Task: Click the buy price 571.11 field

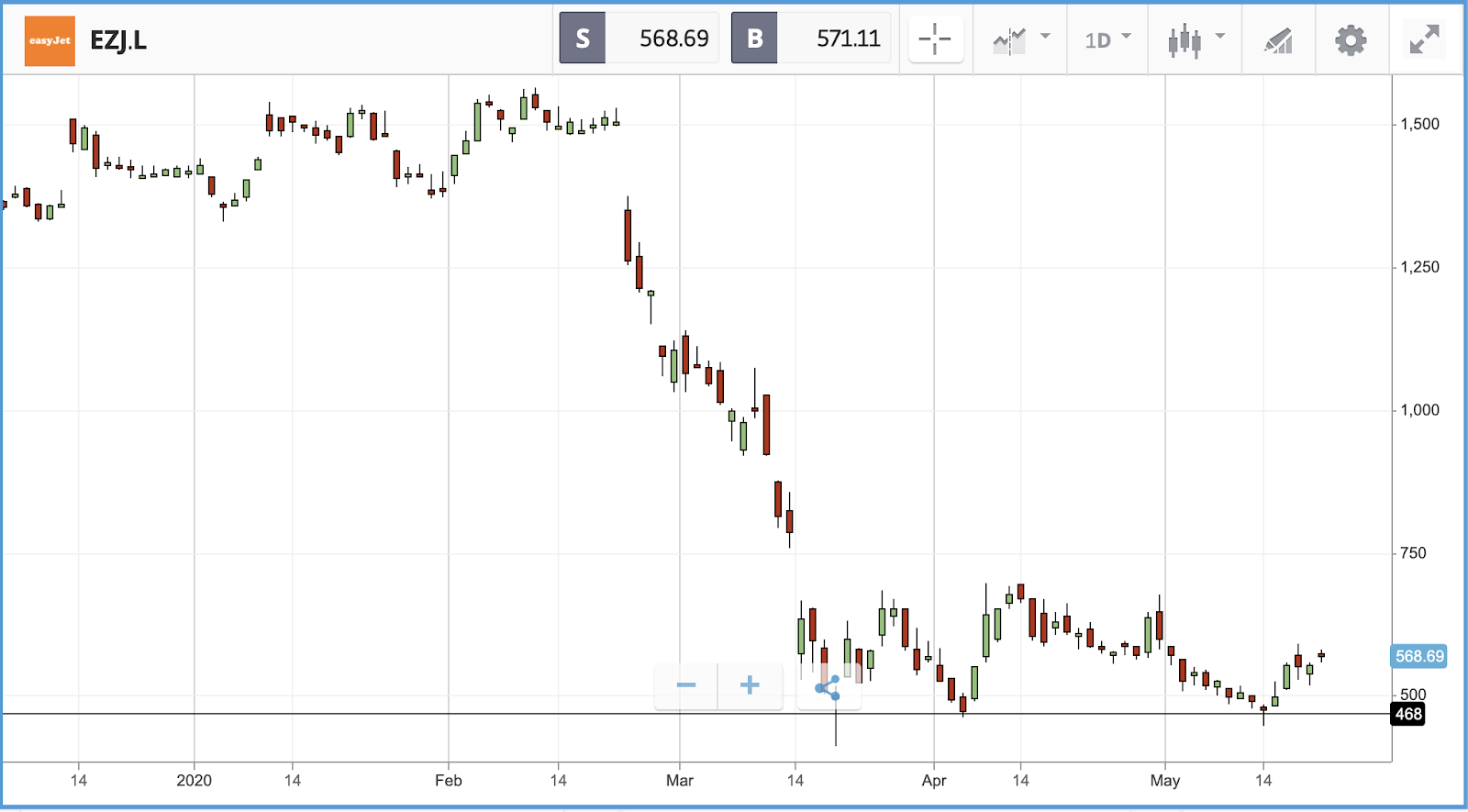Action: 835,39
